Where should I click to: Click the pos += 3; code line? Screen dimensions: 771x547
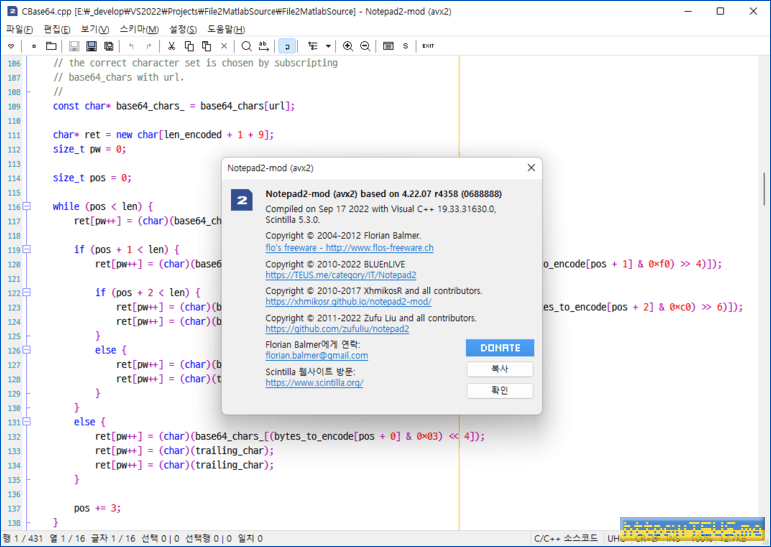[97, 508]
